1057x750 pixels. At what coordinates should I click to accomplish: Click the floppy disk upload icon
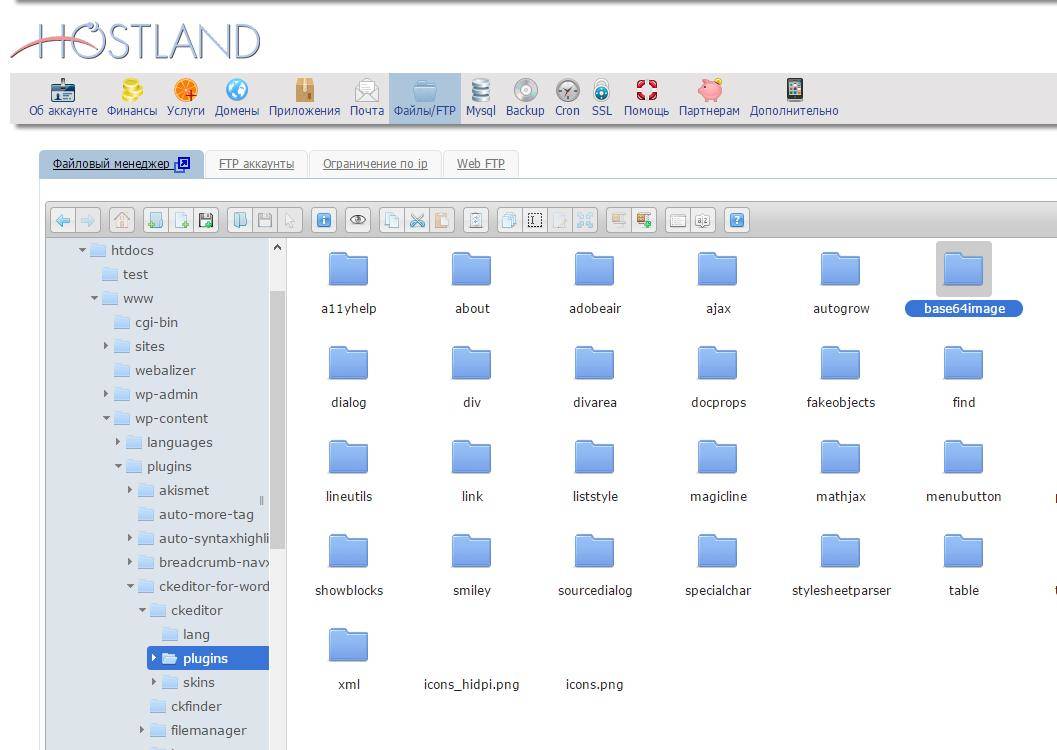[206, 220]
